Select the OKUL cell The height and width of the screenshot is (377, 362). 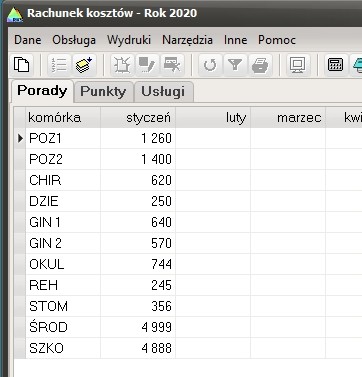(63, 264)
